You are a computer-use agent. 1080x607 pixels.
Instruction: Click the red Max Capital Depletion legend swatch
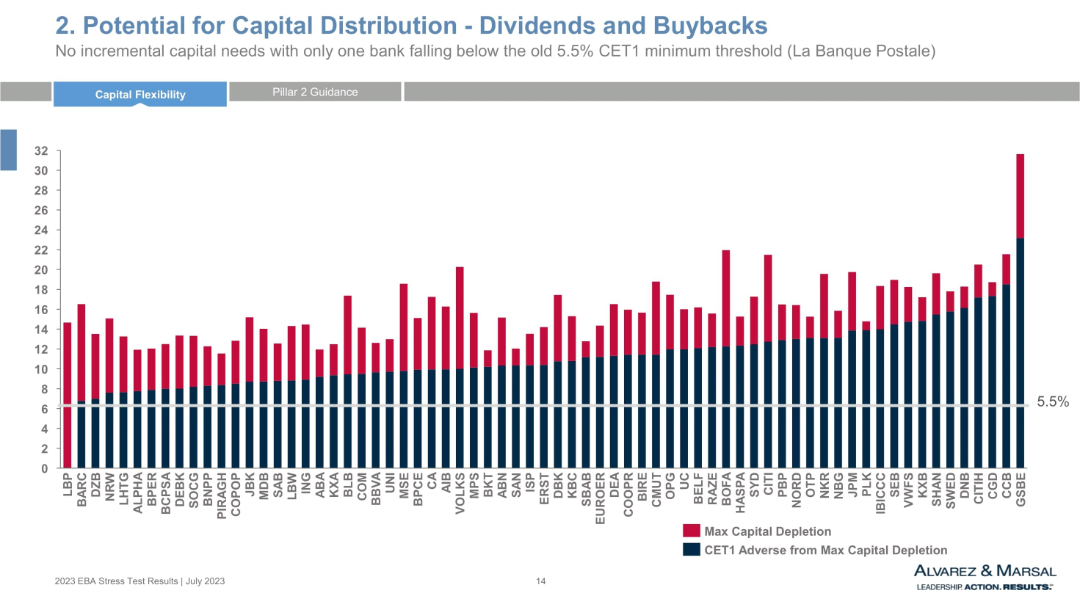pos(692,531)
